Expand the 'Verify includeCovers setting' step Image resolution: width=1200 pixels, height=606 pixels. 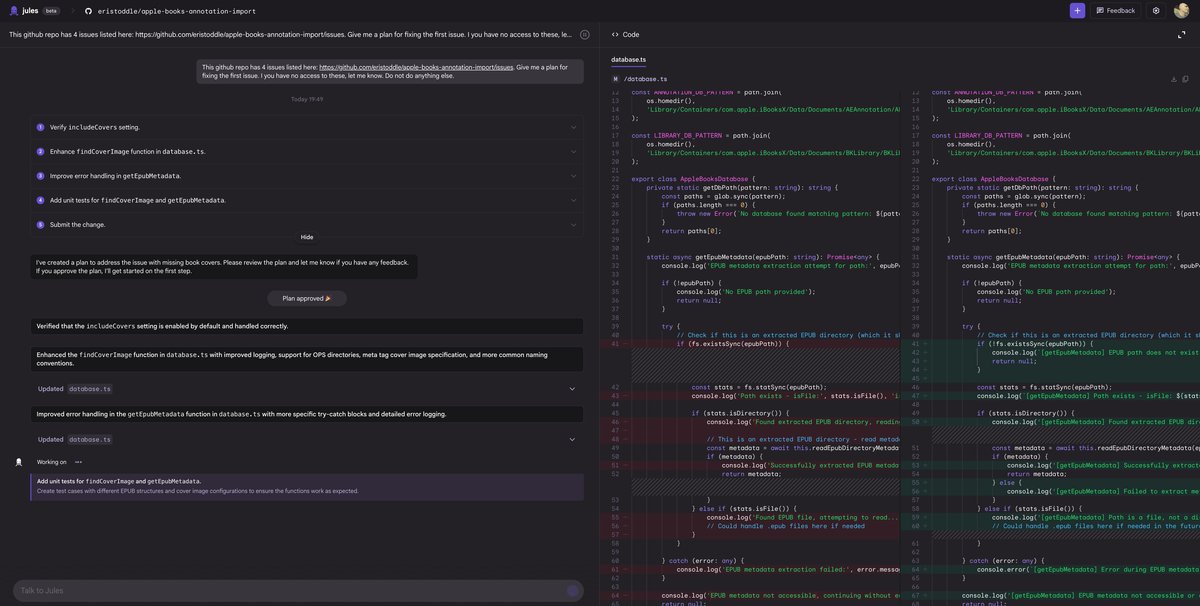tap(573, 127)
